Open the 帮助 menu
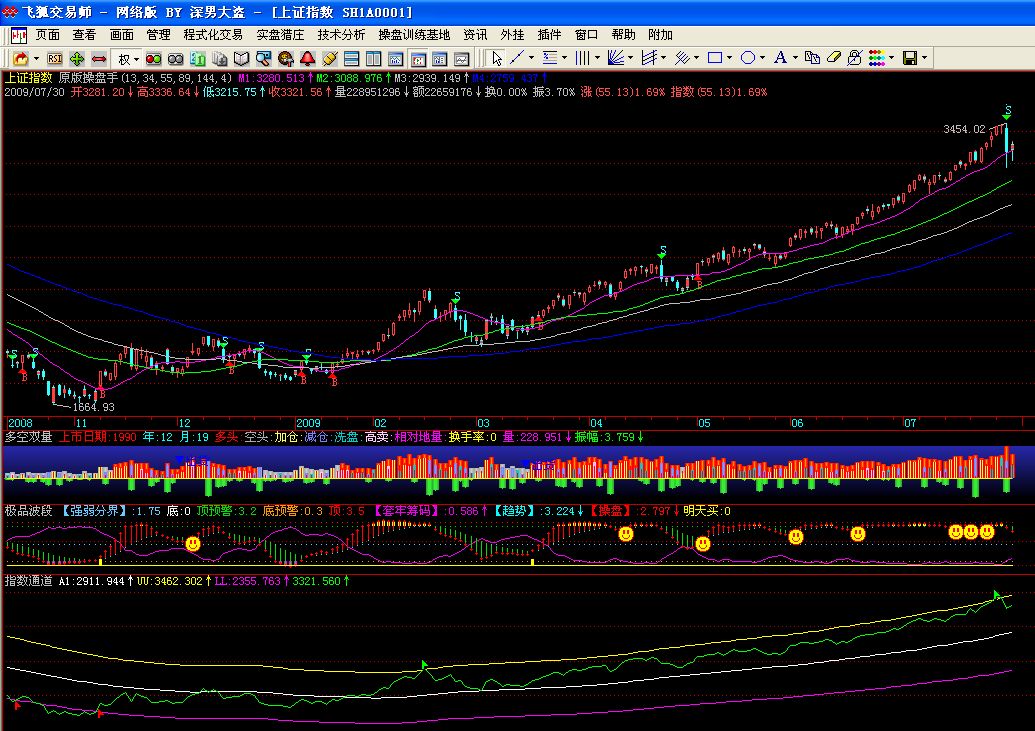Viewport: 1035px width, 731px height. click(623, 35)
